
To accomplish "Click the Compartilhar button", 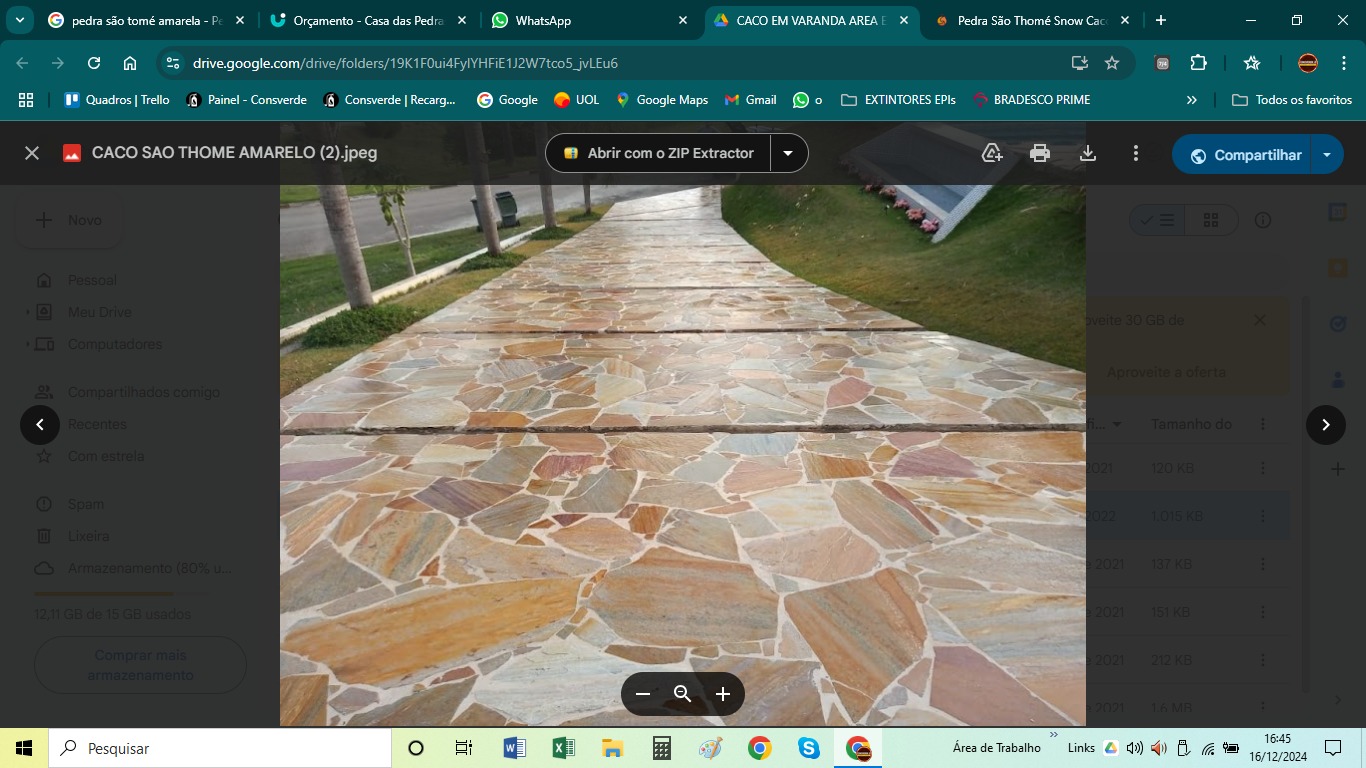I will [1246, 155].
